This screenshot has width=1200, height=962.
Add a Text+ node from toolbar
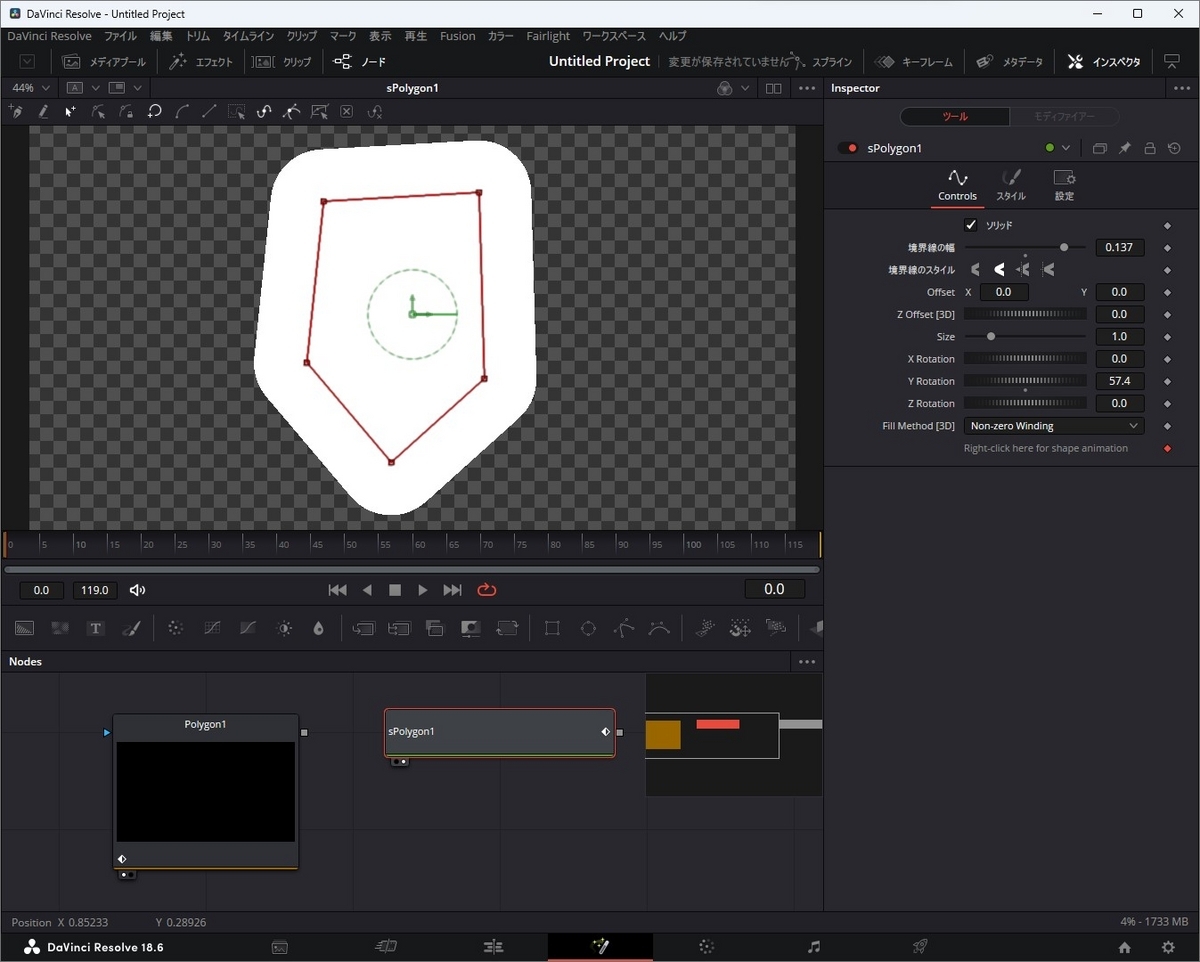tap(96, 628)
